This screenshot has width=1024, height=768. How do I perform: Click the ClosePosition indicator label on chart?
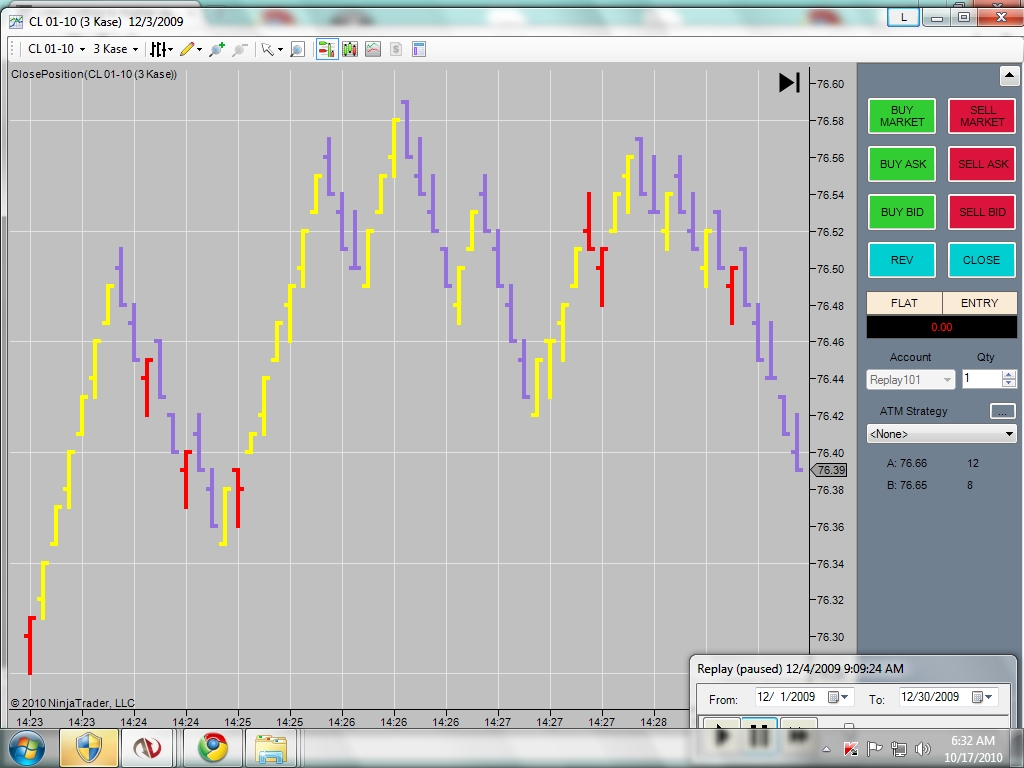pos(93,74)
